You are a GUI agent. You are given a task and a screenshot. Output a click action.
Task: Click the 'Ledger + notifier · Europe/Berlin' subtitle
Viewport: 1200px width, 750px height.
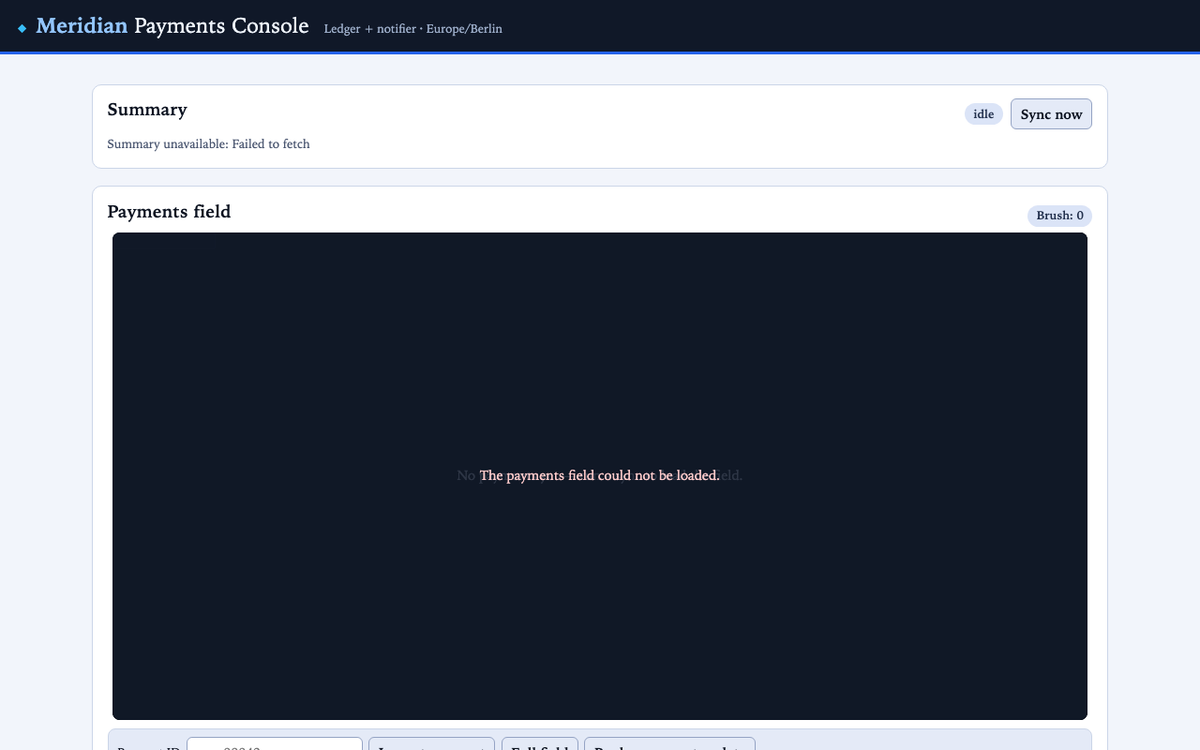point(413,29)
